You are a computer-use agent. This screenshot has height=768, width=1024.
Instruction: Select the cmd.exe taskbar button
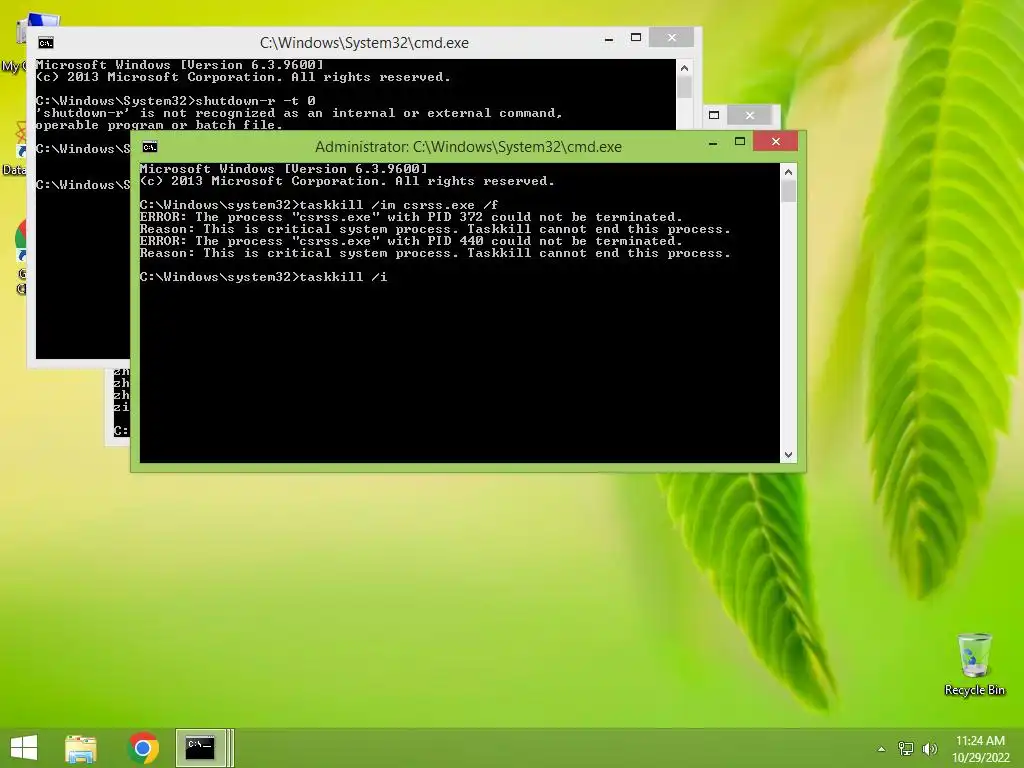(x=200, y=748)
